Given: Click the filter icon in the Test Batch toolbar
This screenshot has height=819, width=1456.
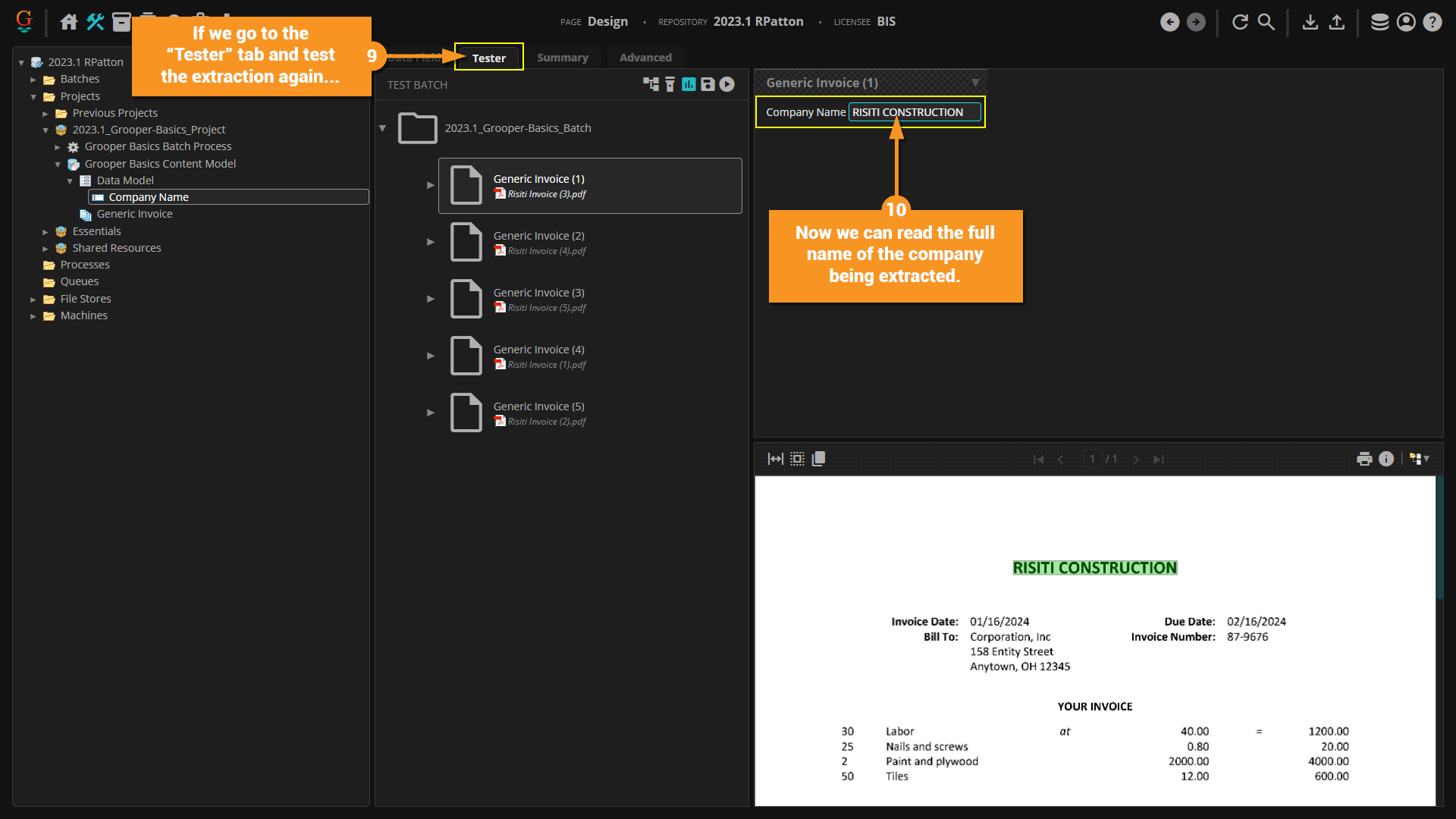Looking at the screenshot, I should tap(670, 84).
